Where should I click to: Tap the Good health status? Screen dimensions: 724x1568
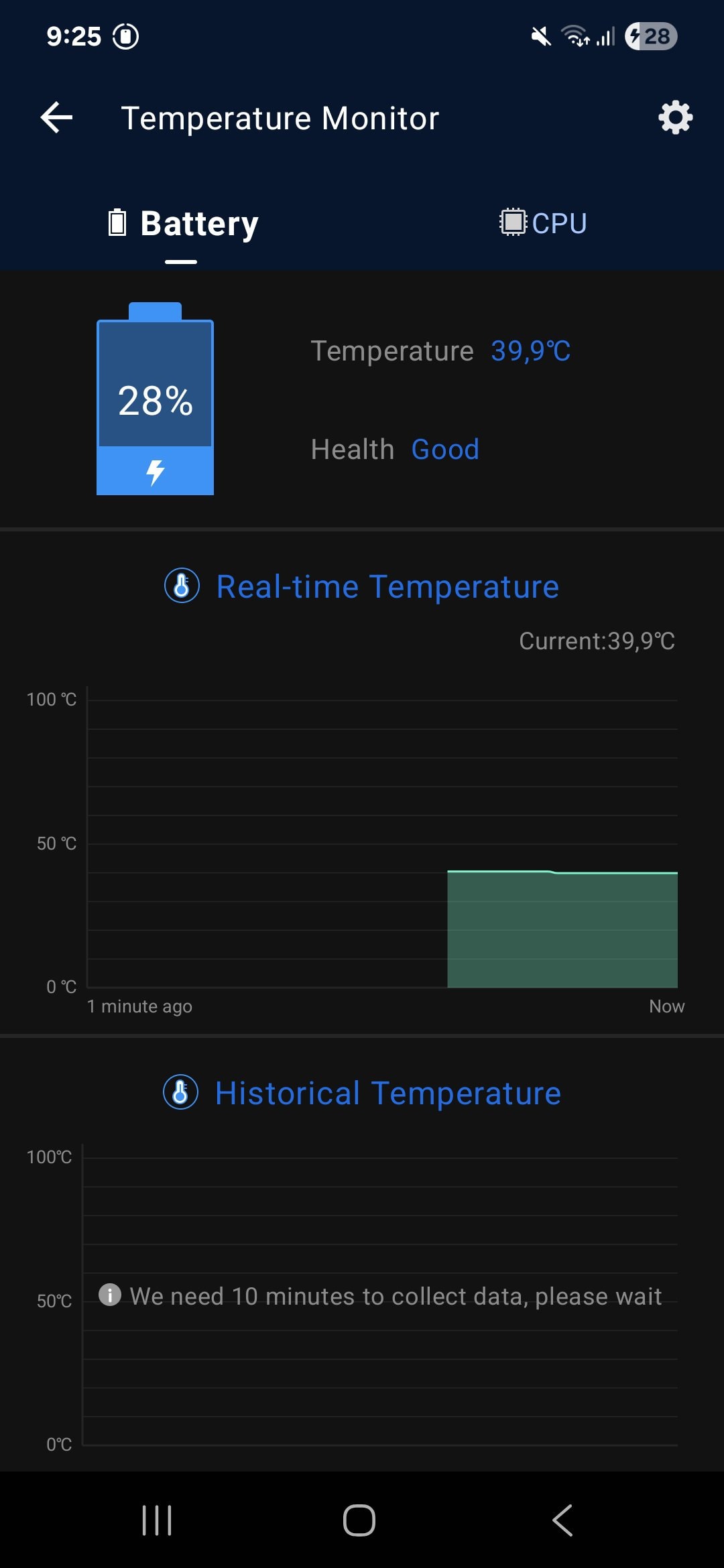click(x=445, y=450)
